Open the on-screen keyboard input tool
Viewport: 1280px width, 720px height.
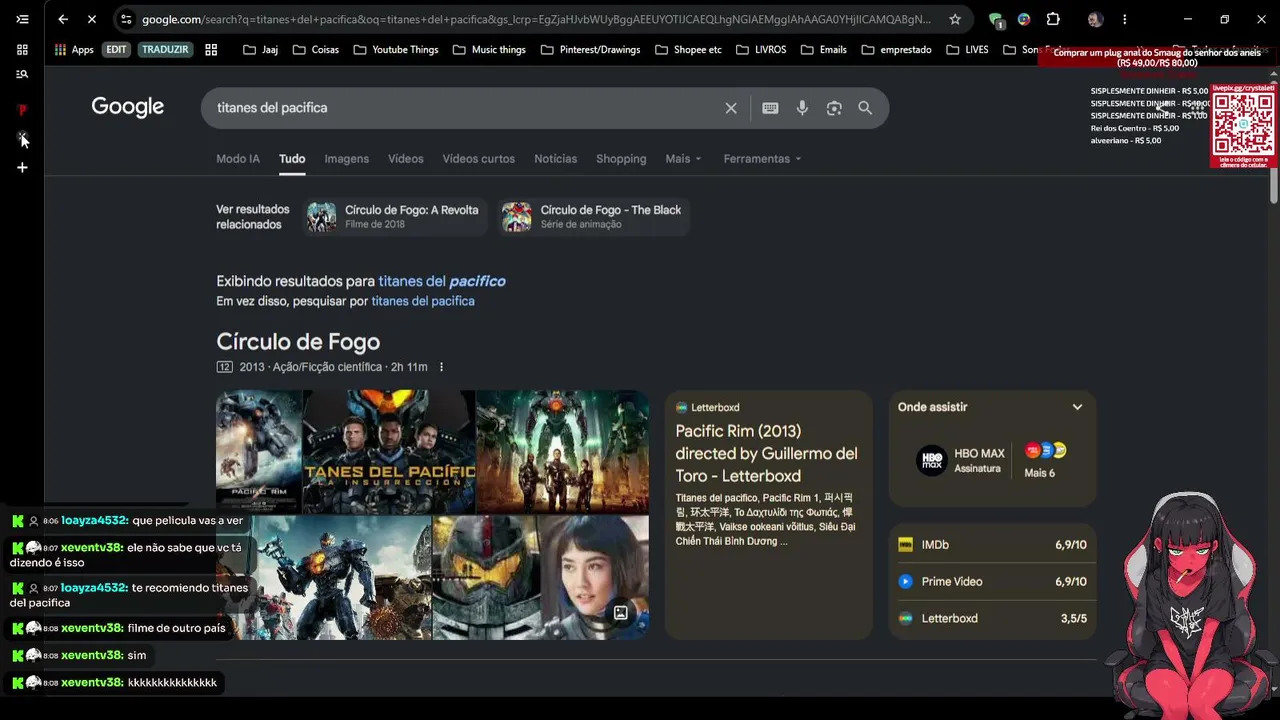coord(770,108)
